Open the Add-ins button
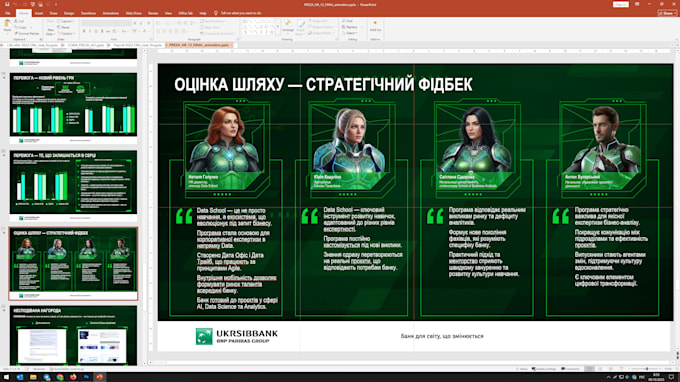The width and height of the screenshot is (680, 382). coord(375,26)
